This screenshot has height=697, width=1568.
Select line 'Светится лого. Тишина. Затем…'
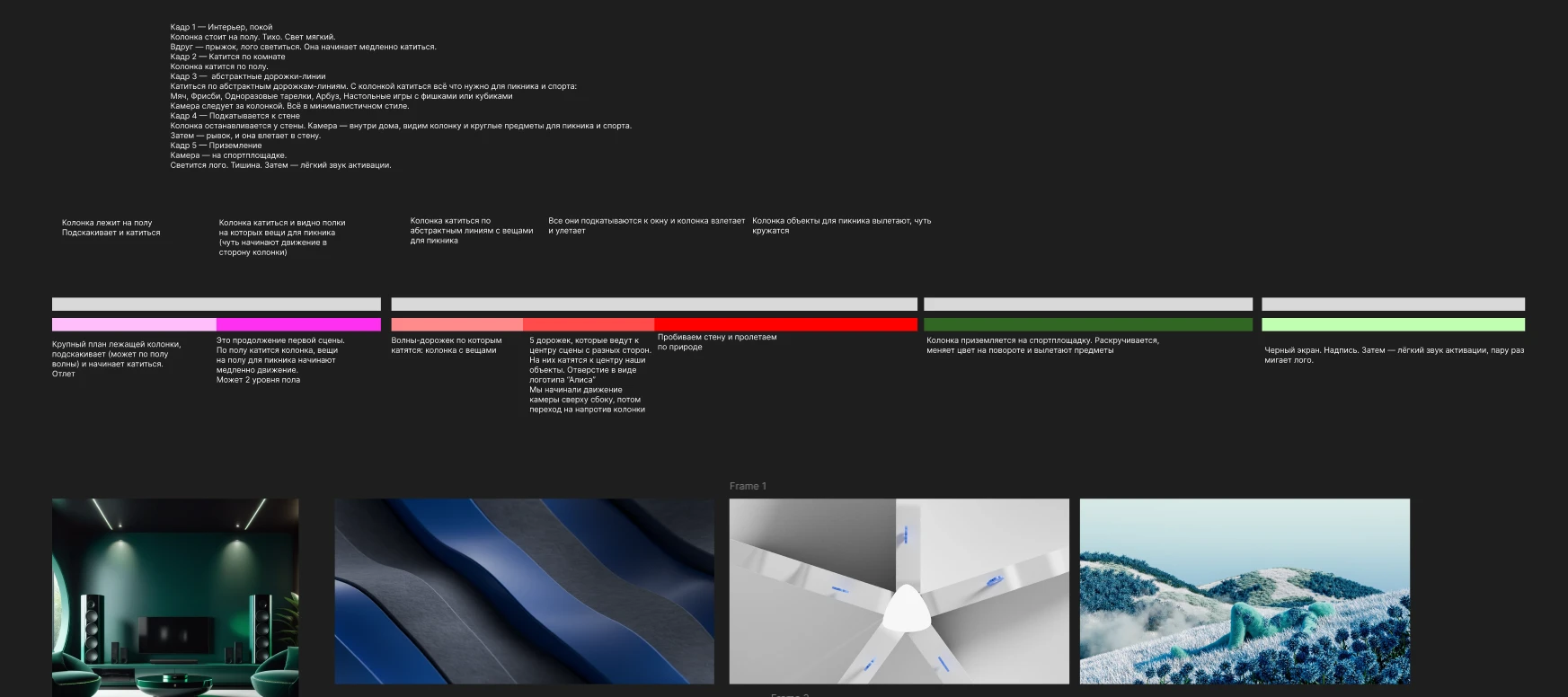280,165
